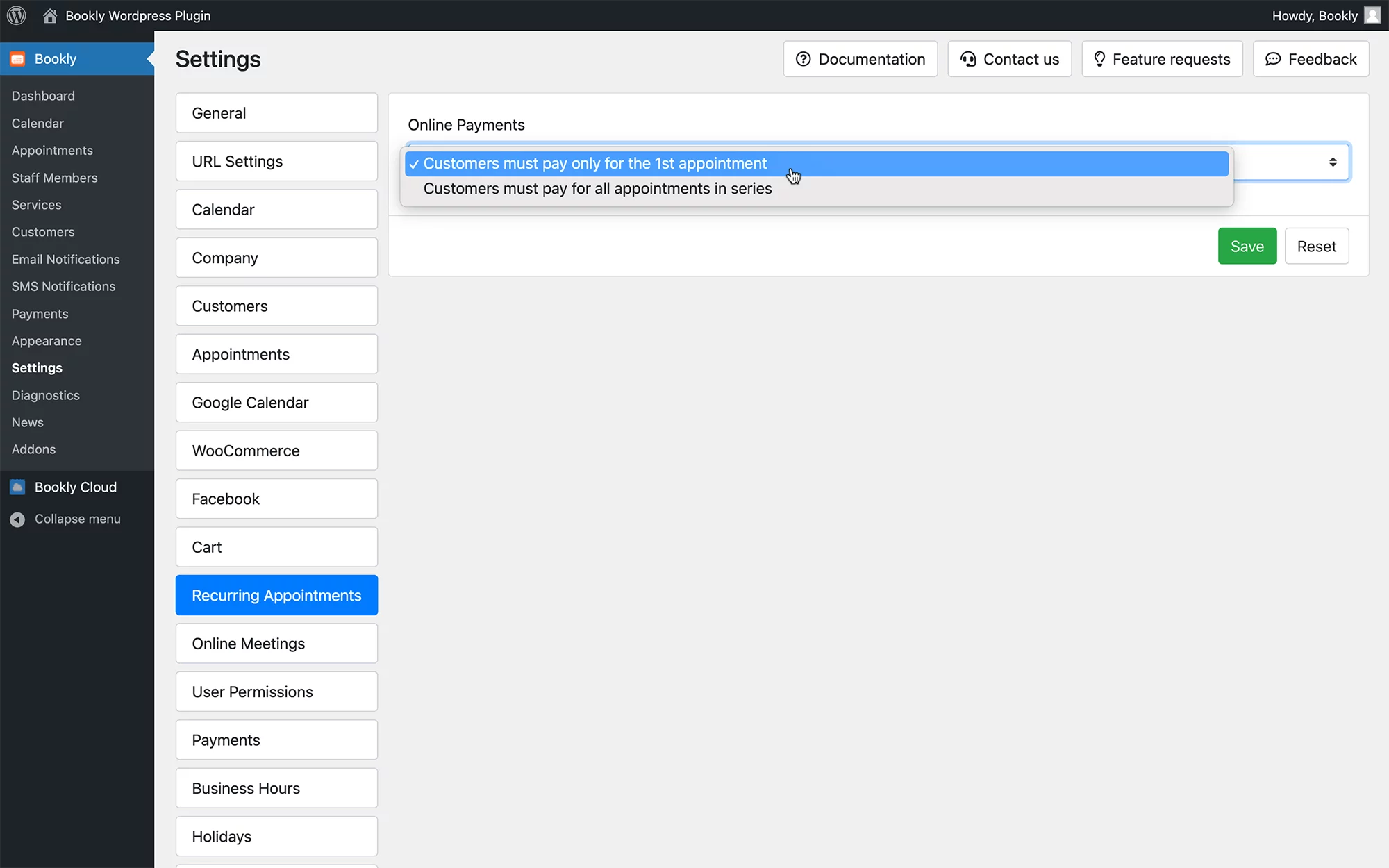Select the Recurring Appointments tab
Screen dimensions: 1389x868
click(x=276, y=595)
